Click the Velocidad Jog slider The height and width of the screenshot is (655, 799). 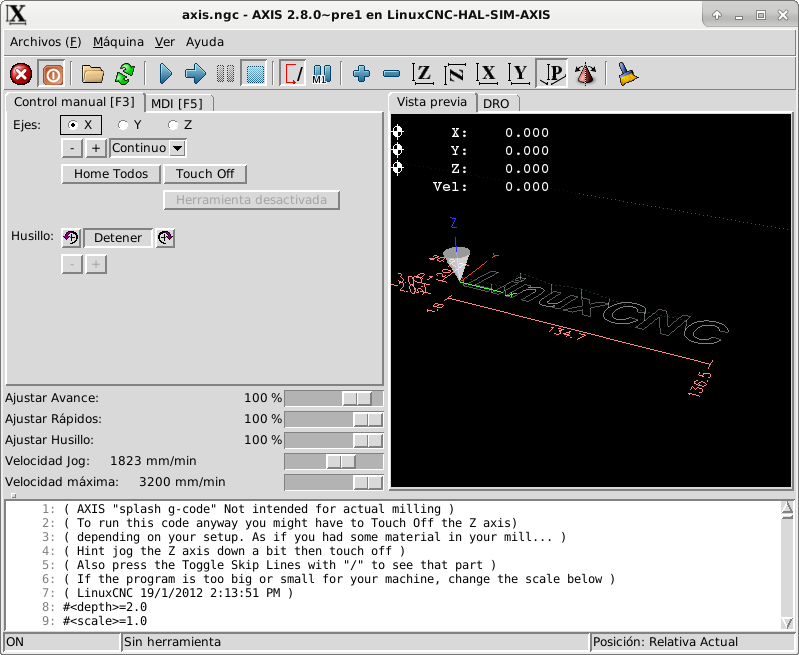click(334, 461)
